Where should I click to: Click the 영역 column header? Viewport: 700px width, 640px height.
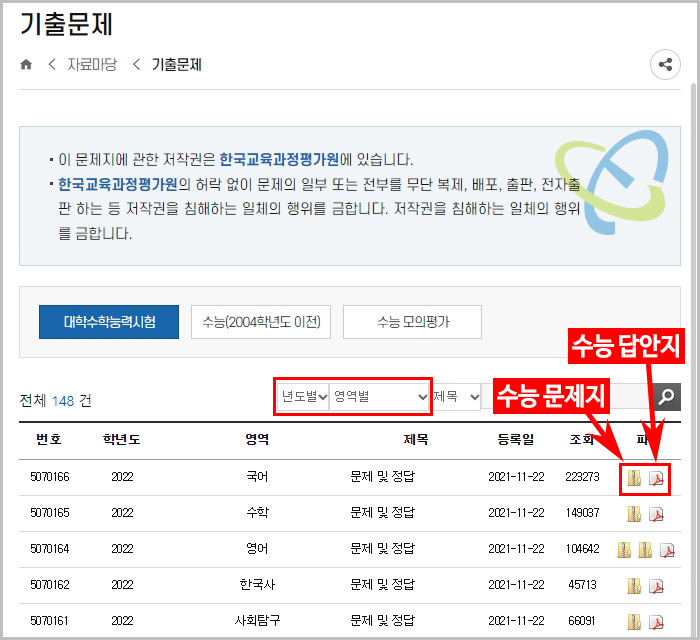click(x=257, y=440)
